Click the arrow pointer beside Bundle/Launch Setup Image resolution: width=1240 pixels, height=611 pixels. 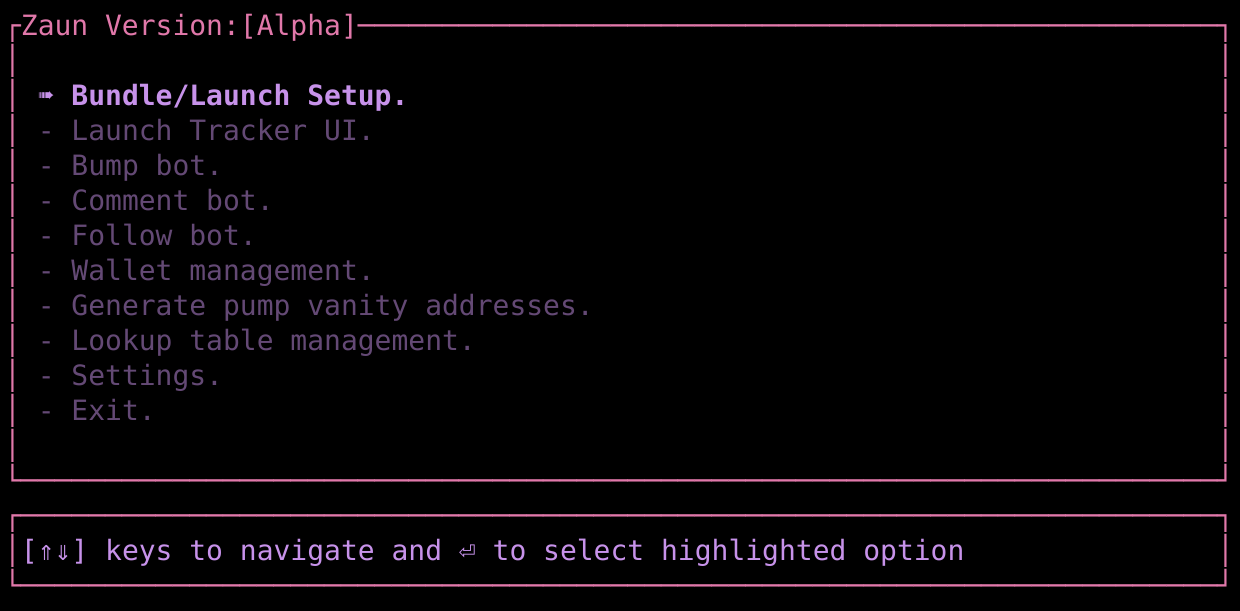(x=46, y=96)
